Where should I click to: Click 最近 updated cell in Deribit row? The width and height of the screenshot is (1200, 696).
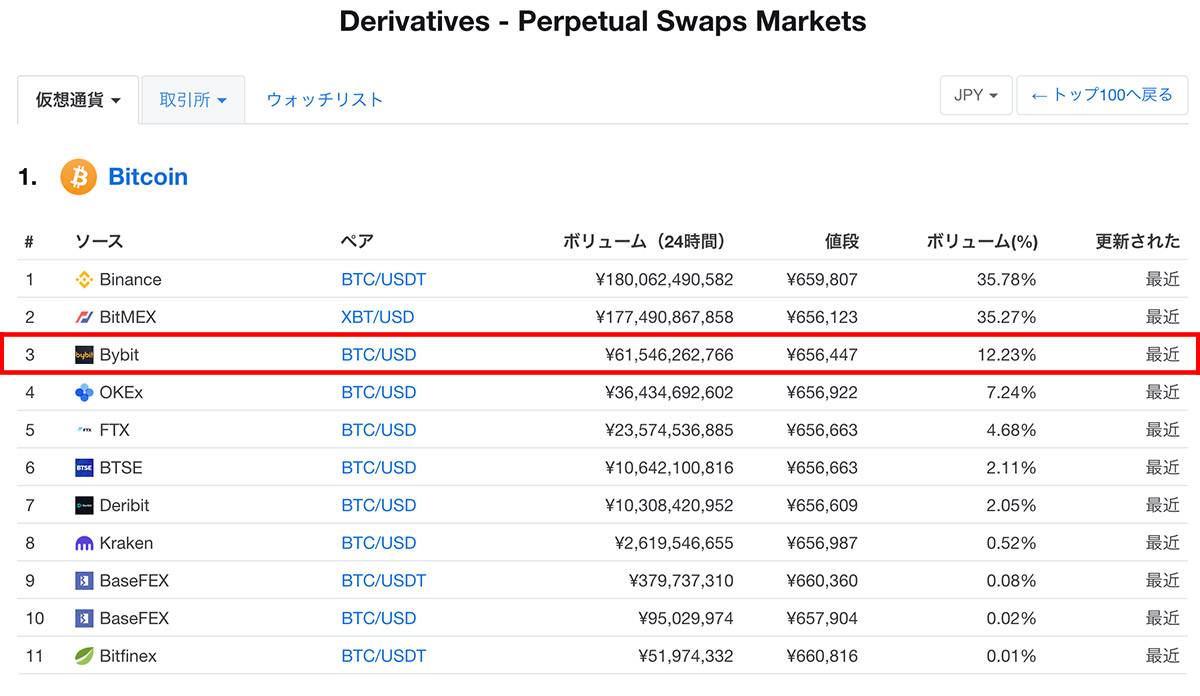click(1163, 506)
